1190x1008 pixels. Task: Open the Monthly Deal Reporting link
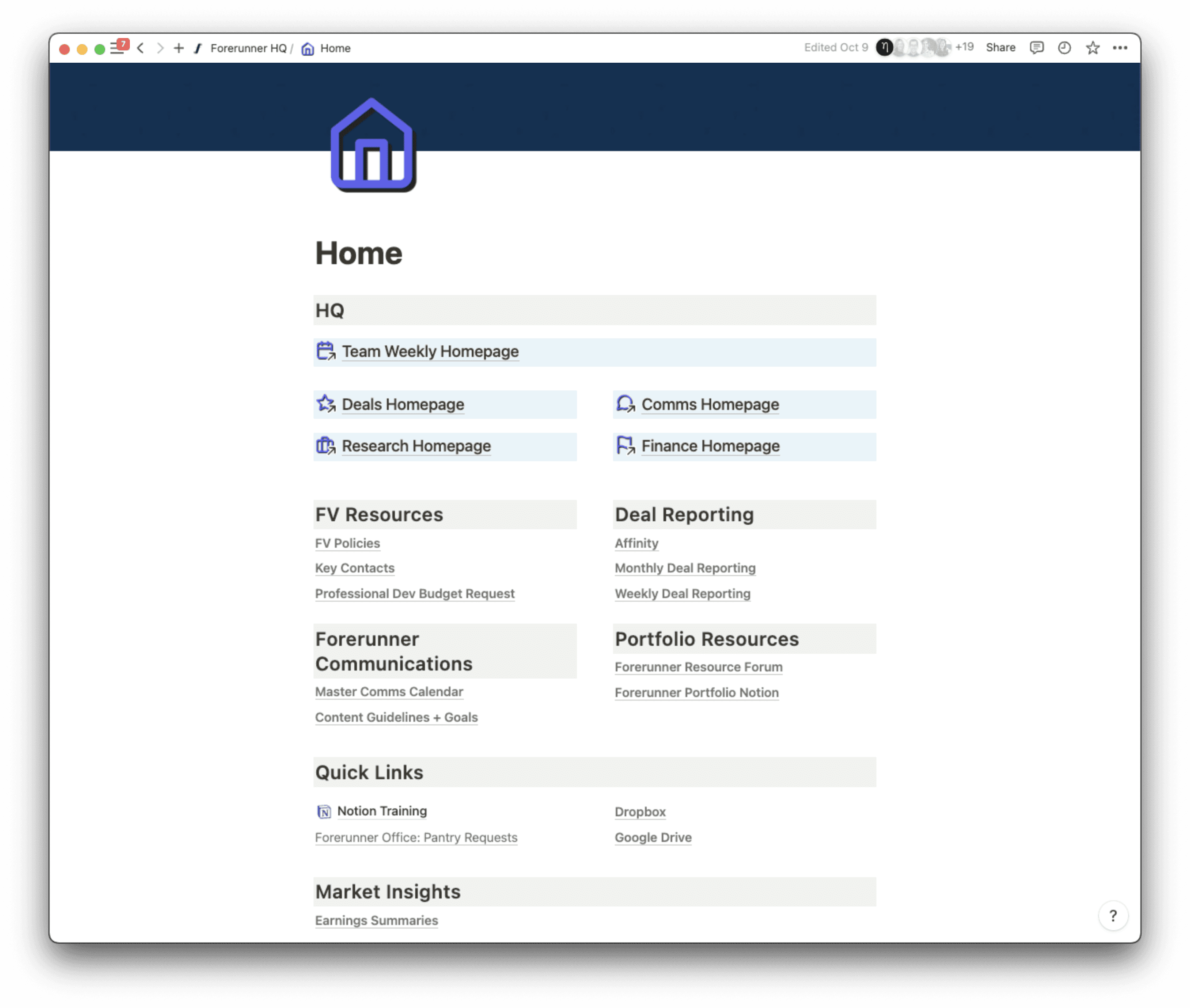coord(684,568)
